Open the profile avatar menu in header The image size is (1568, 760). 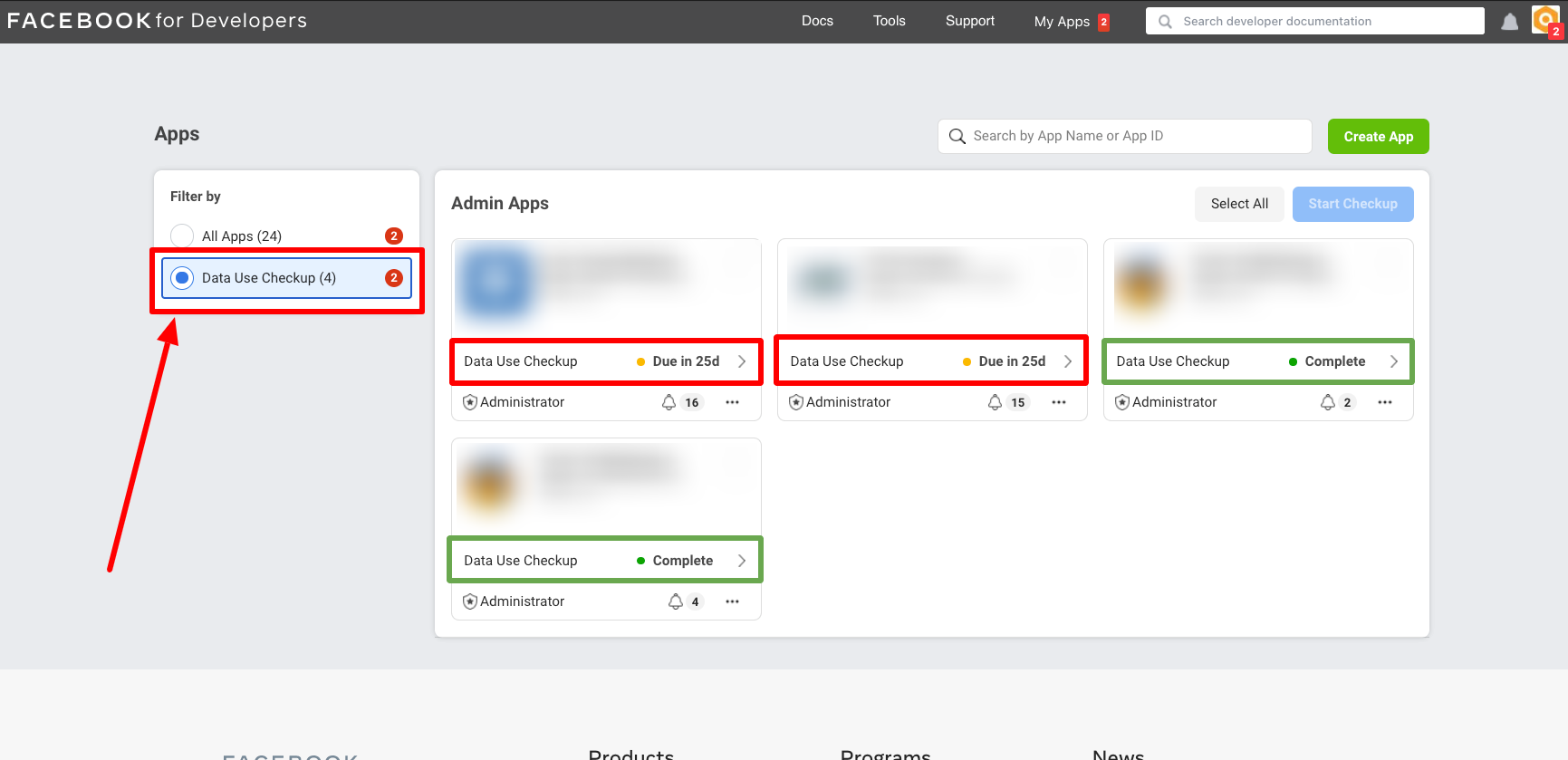pos(1544,20)
